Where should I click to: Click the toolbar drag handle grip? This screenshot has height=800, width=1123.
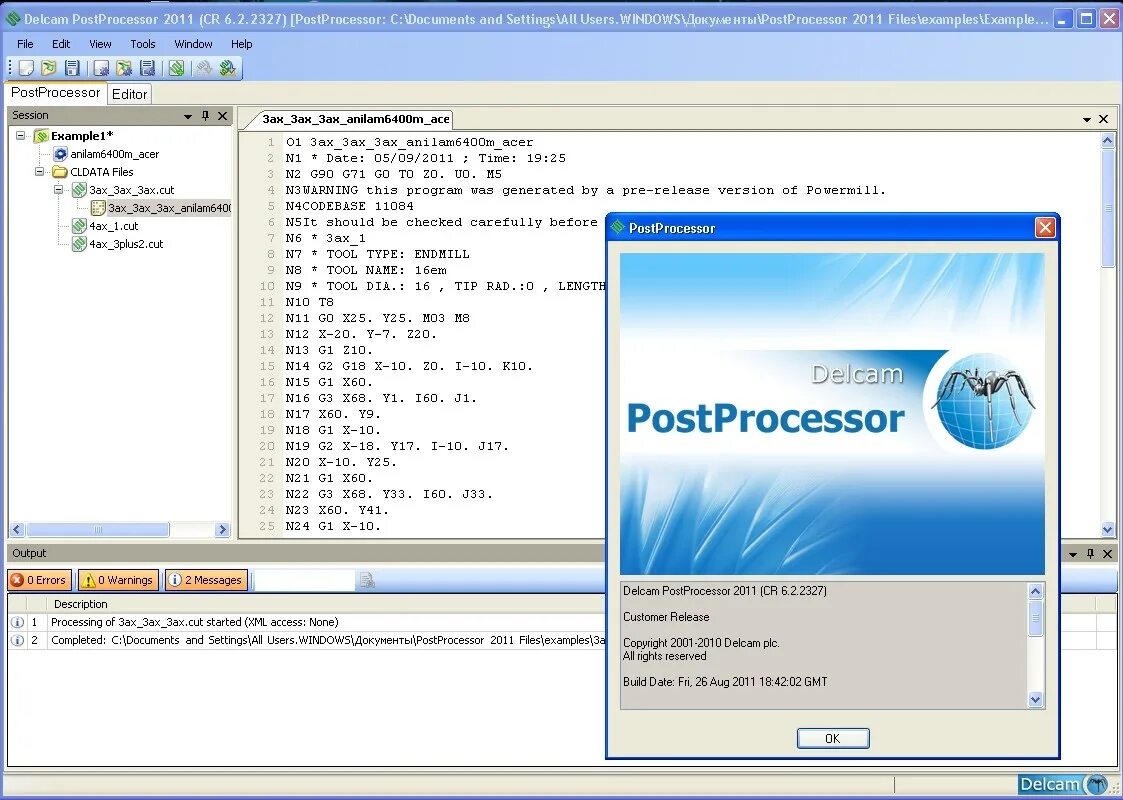click(x=10, y=68)
